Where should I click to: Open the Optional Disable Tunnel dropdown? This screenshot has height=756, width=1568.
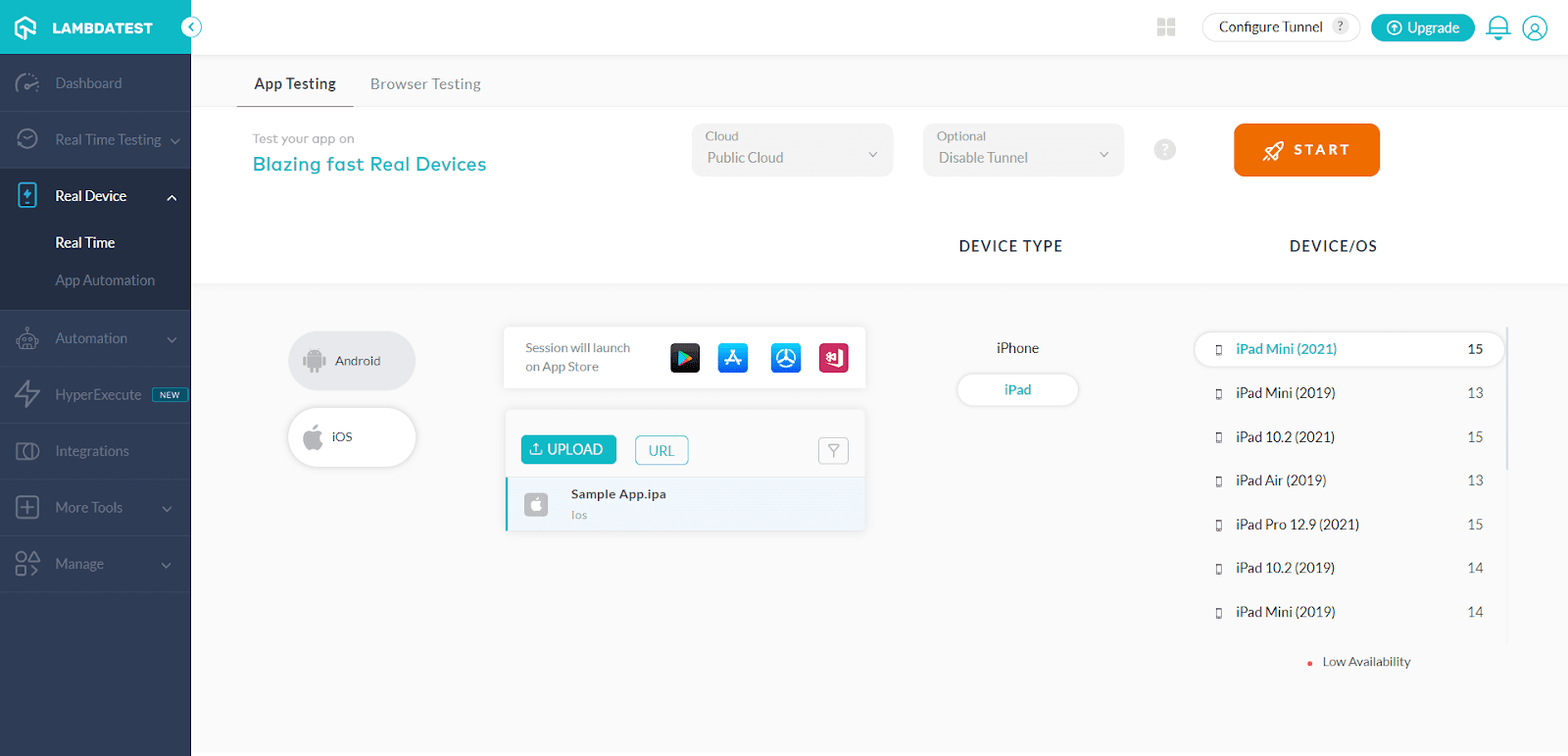[x=1023, y=150]
